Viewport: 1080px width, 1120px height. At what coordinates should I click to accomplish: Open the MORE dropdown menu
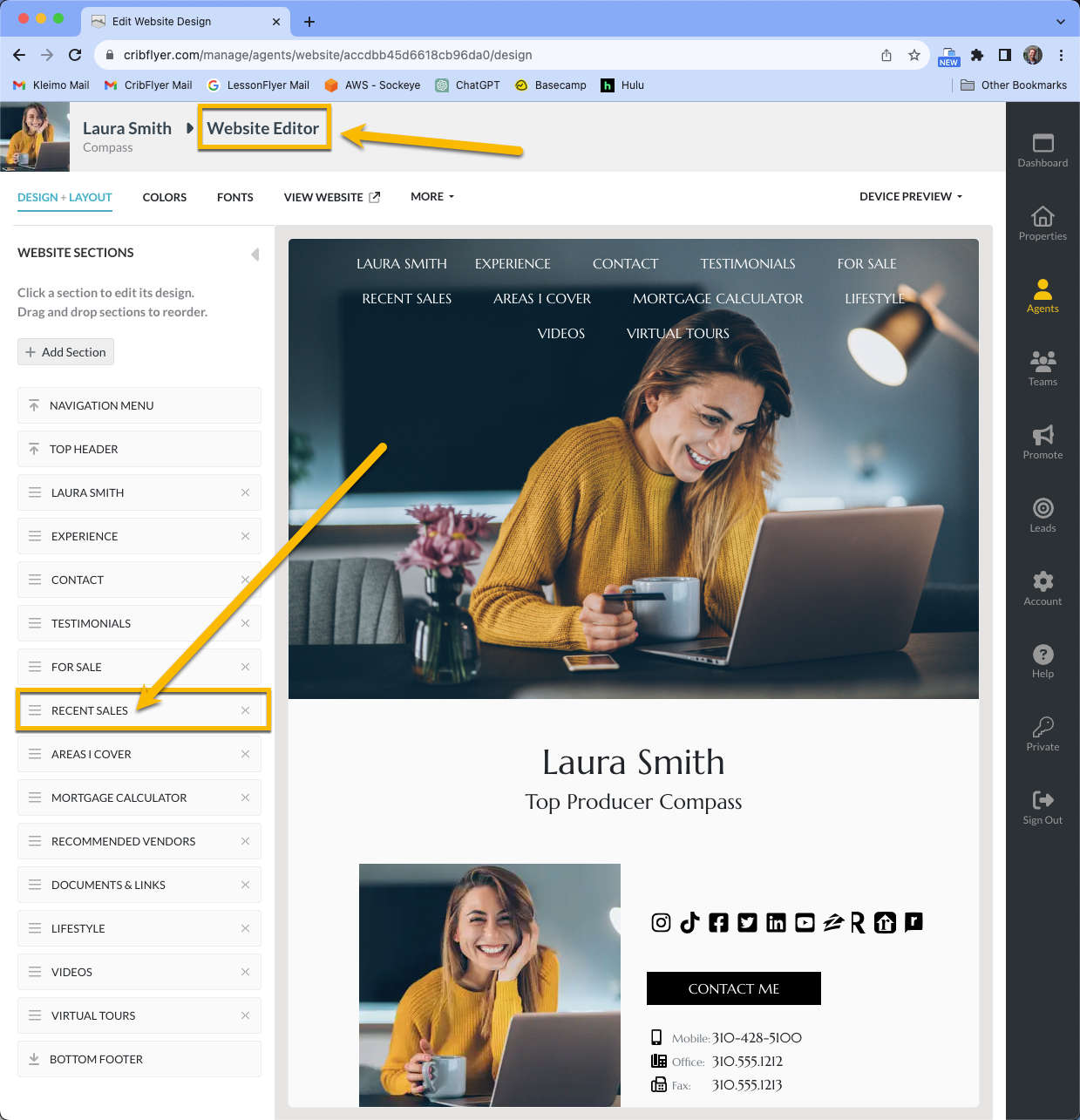tap(432, 197)
